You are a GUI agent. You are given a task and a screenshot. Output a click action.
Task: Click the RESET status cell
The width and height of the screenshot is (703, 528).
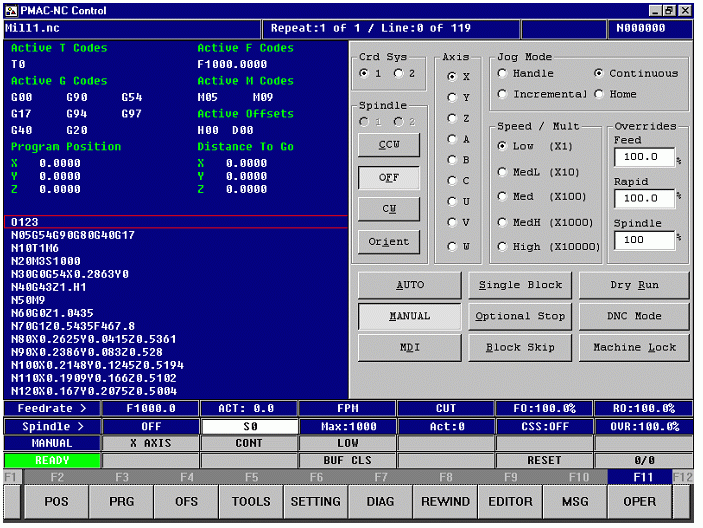coord(544,460)
